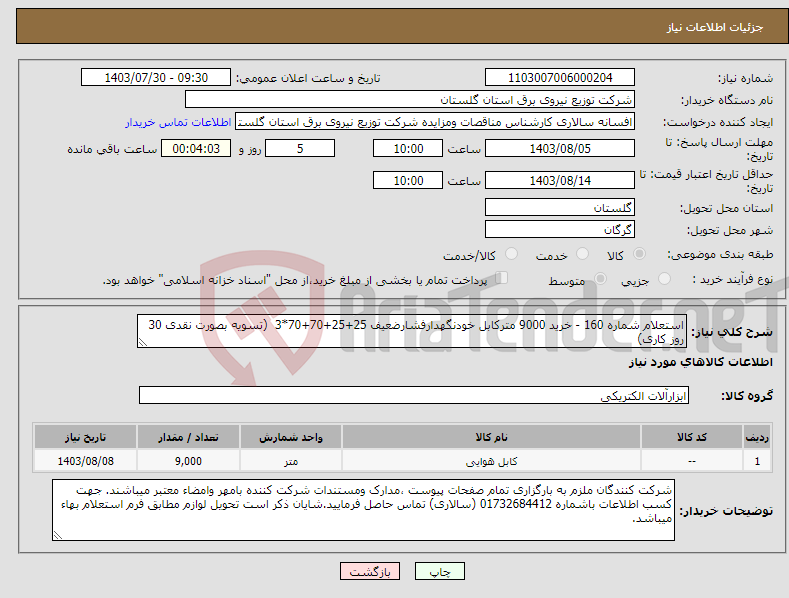
Task: Click the delivery province field گلستان
Action: pyautogui.click(x=560, y=207)
